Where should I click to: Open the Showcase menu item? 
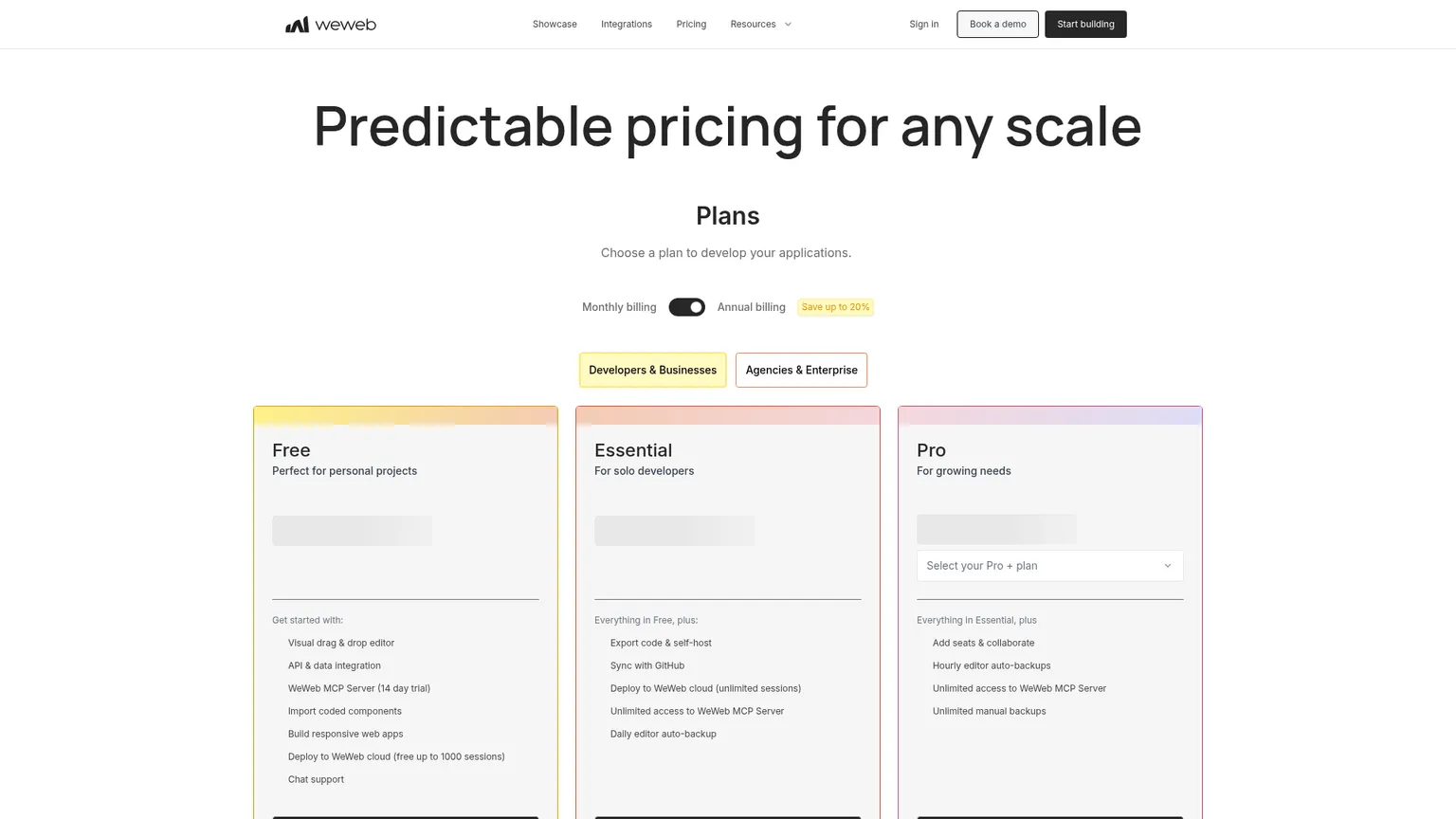[x=555, y=25]
